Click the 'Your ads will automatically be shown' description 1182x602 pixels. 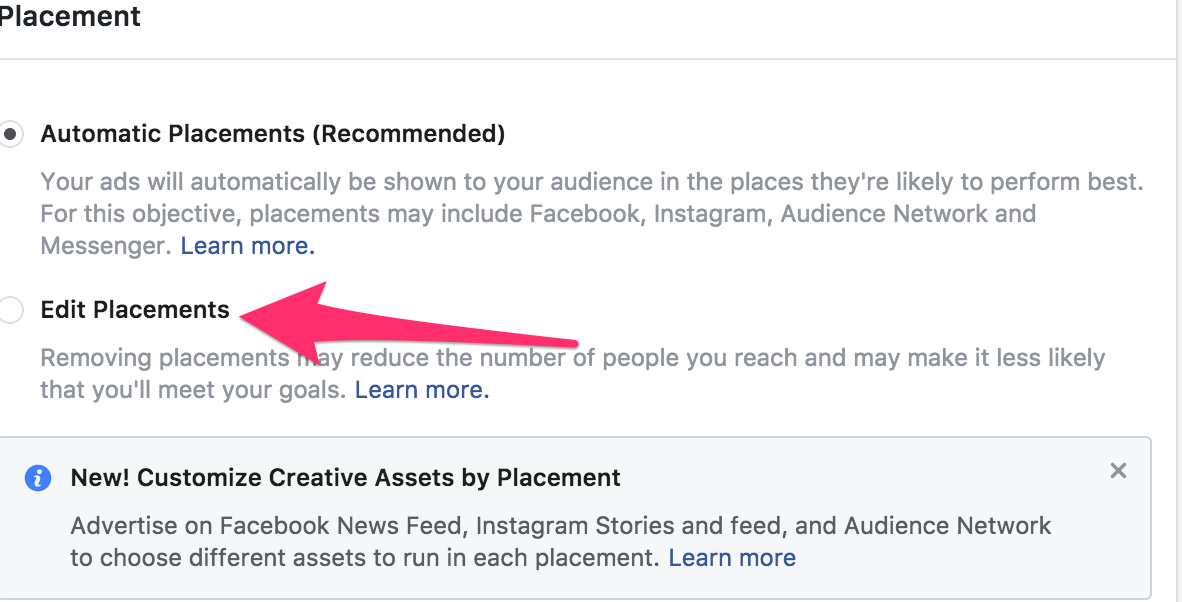pyautogui.click(x=593, y=214)
